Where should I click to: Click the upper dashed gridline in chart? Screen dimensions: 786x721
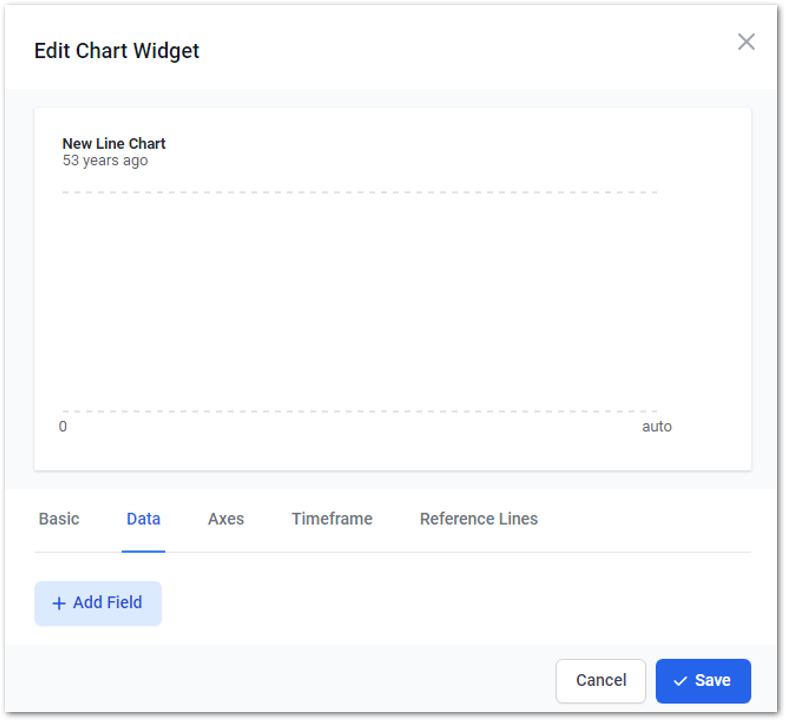coord(360,192)
